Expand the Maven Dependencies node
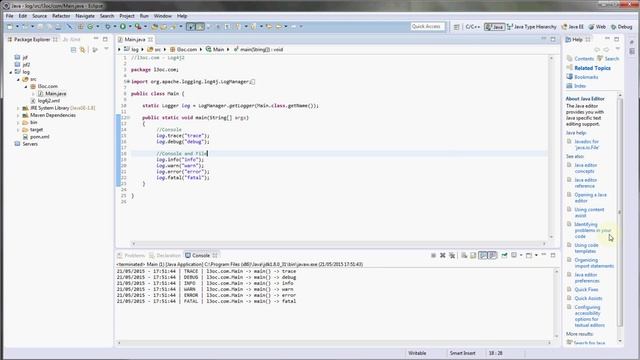Image resolution: width=640 pixels, height=360 pixels. [x=18, y=116]
